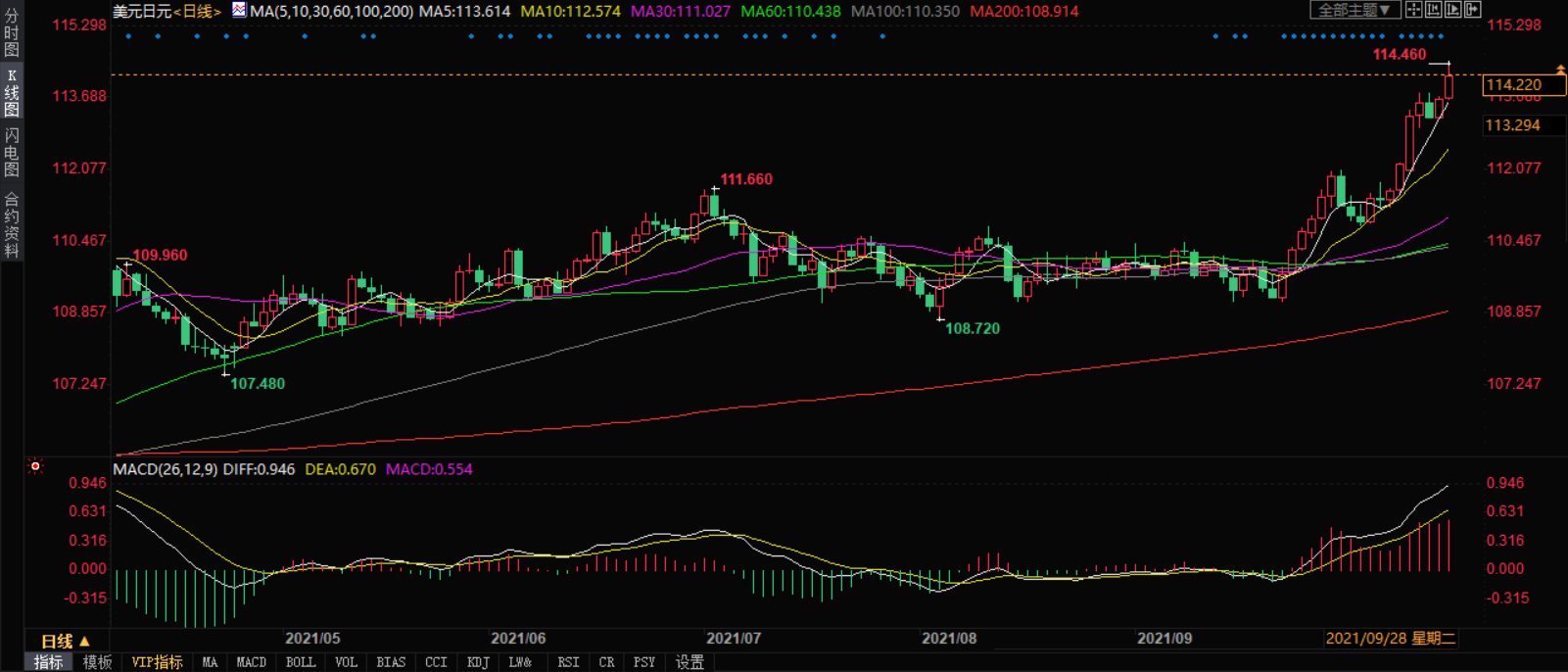Click the crosshair cursor icon
The image size is (1568, 672).
coord(1413,10)
